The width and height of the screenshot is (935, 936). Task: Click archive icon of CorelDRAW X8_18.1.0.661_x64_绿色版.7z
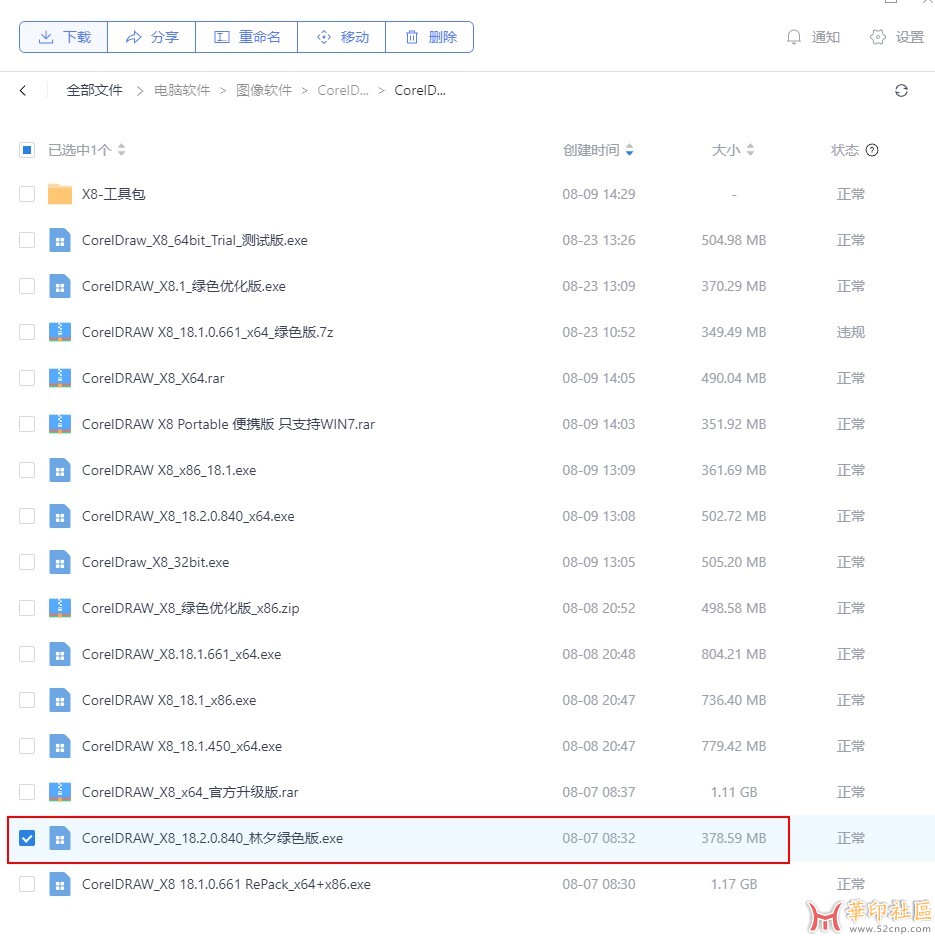(60, 332)
